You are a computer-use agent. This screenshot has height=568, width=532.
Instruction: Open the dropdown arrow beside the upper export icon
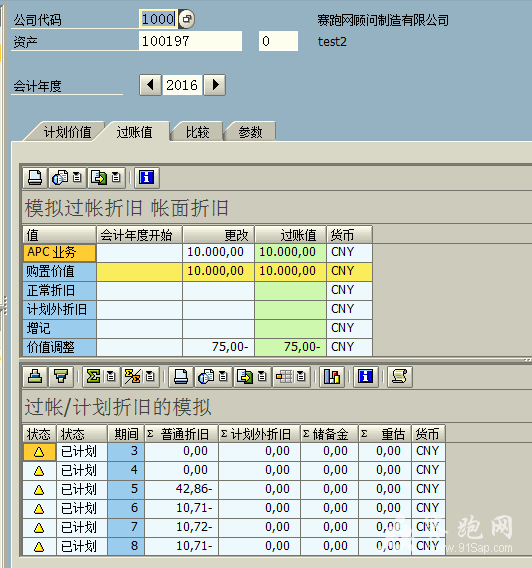pos(116,178)
